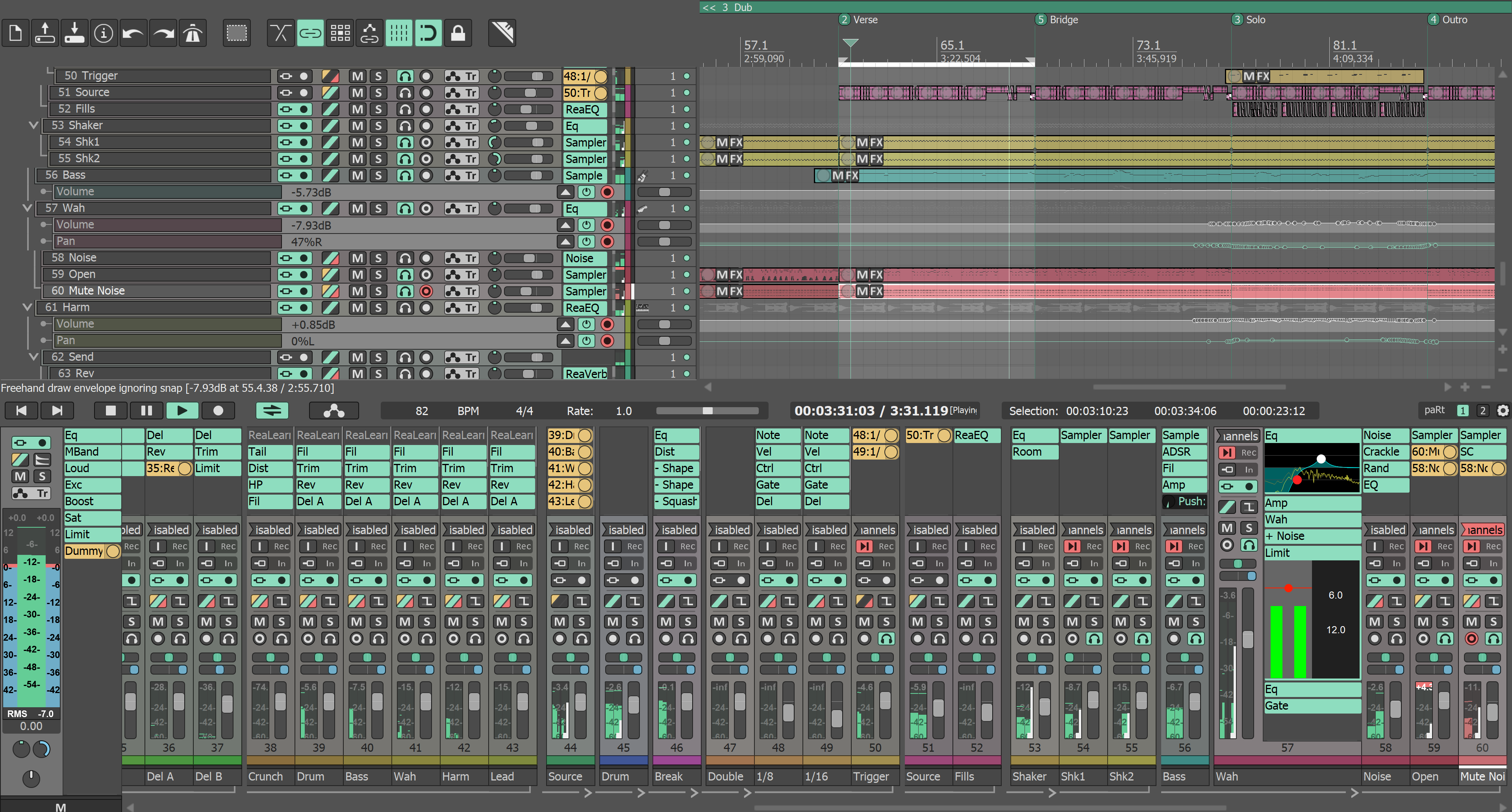The image size is (1512, 812).
Task: Jump to the Outro region marker
Action: click(1448, 19)
